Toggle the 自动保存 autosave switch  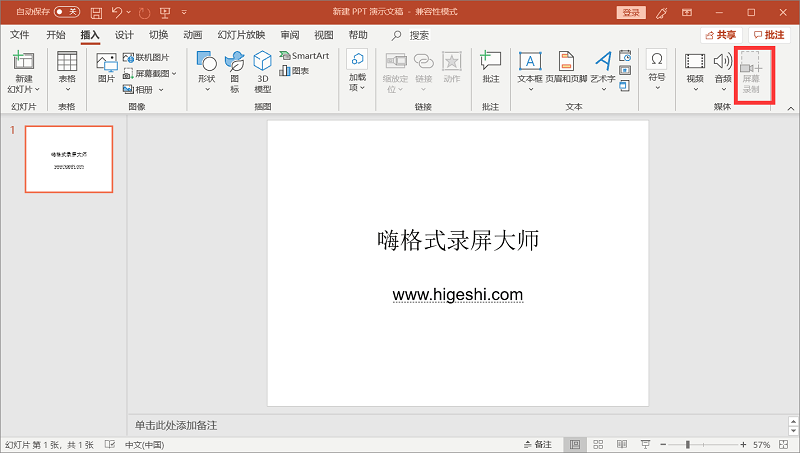click(67, 12)
